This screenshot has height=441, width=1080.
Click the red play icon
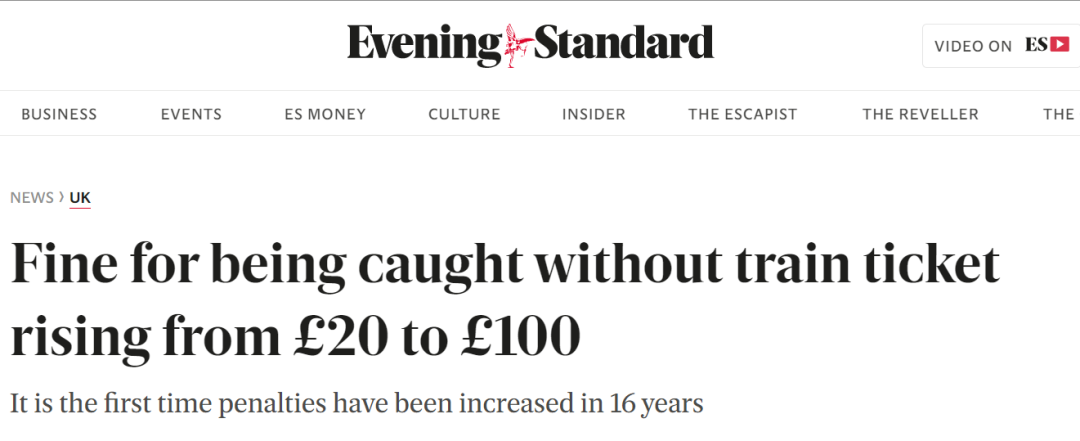coord(1060,45)
